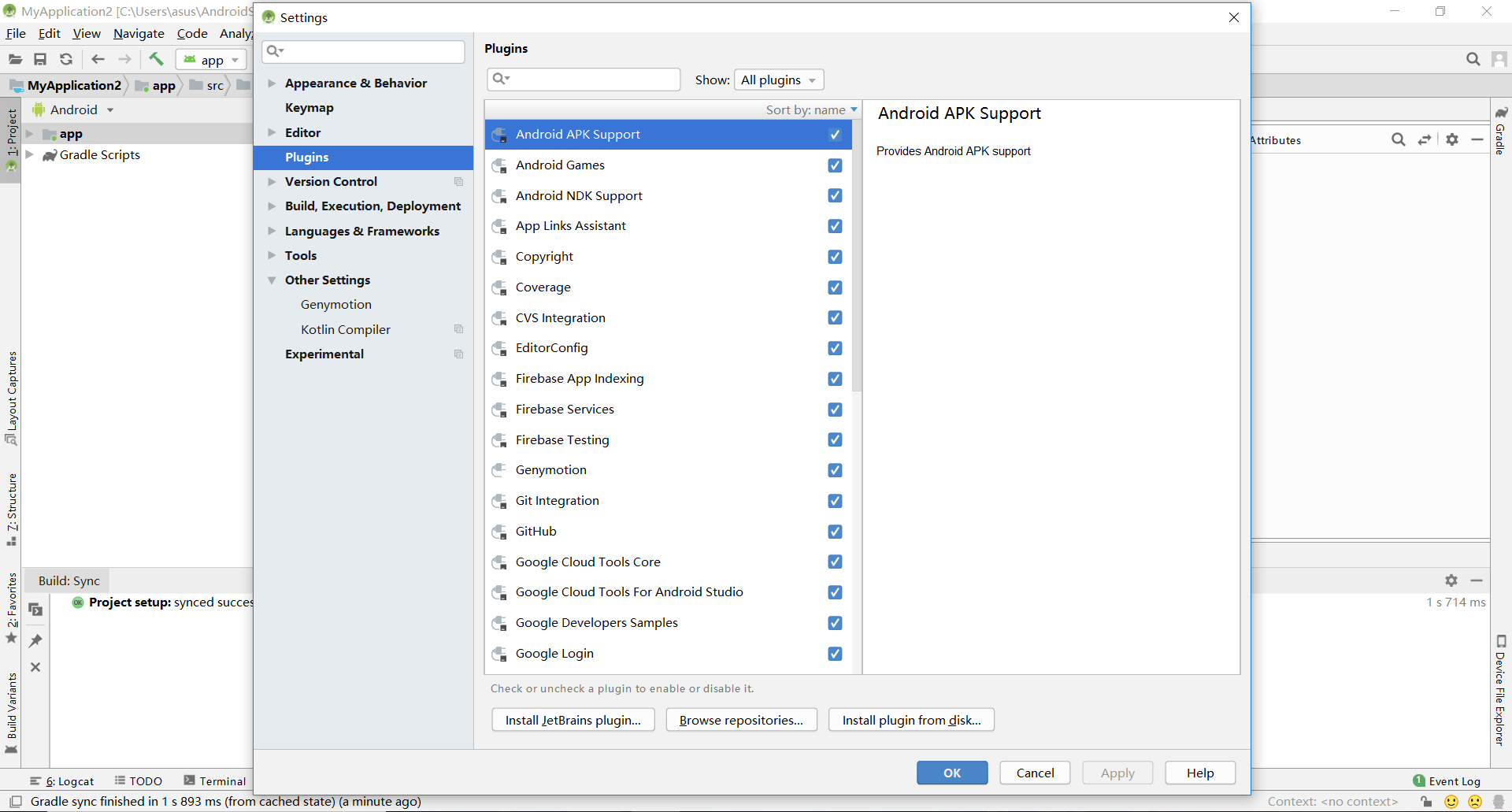Click the Attributes panel swap arrows icon
This screenshot has width=1512, height=812.
(1425, 139)
